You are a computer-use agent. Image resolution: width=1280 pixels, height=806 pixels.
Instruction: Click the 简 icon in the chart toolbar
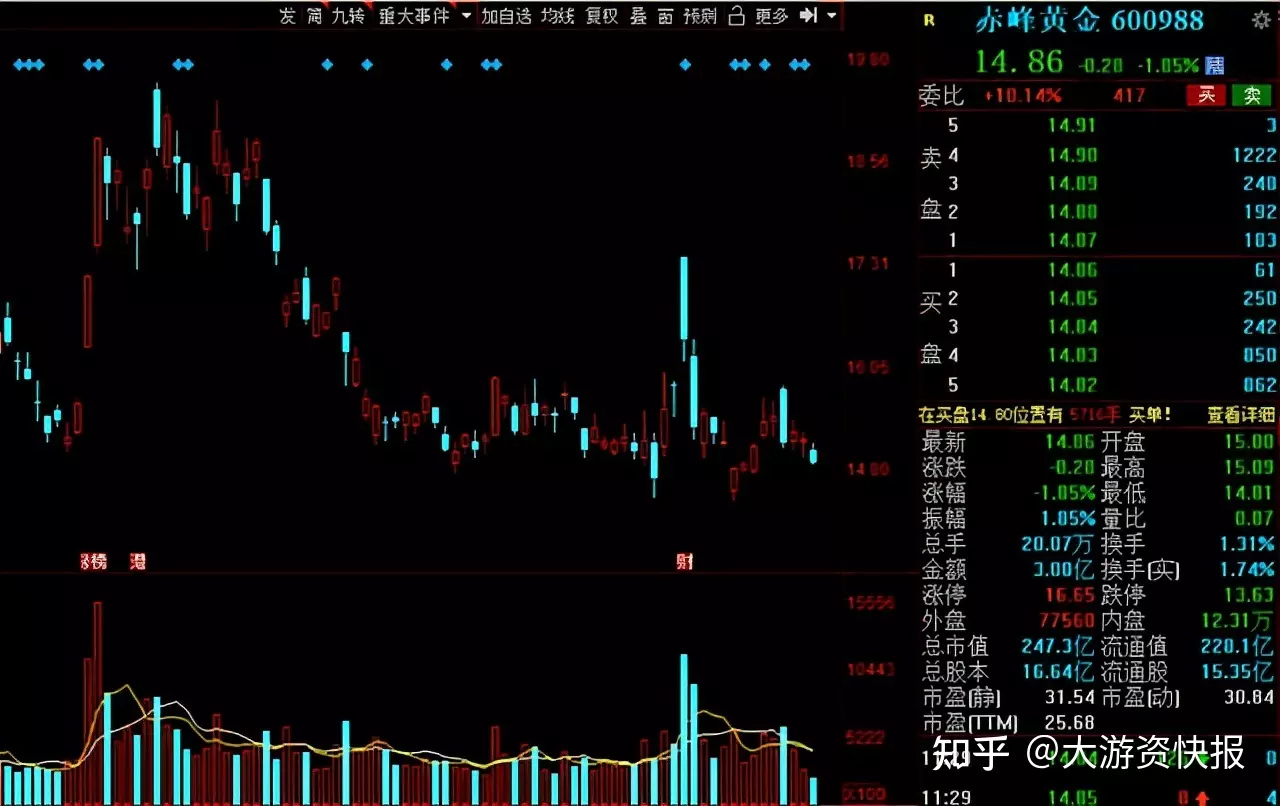point(314,16)
